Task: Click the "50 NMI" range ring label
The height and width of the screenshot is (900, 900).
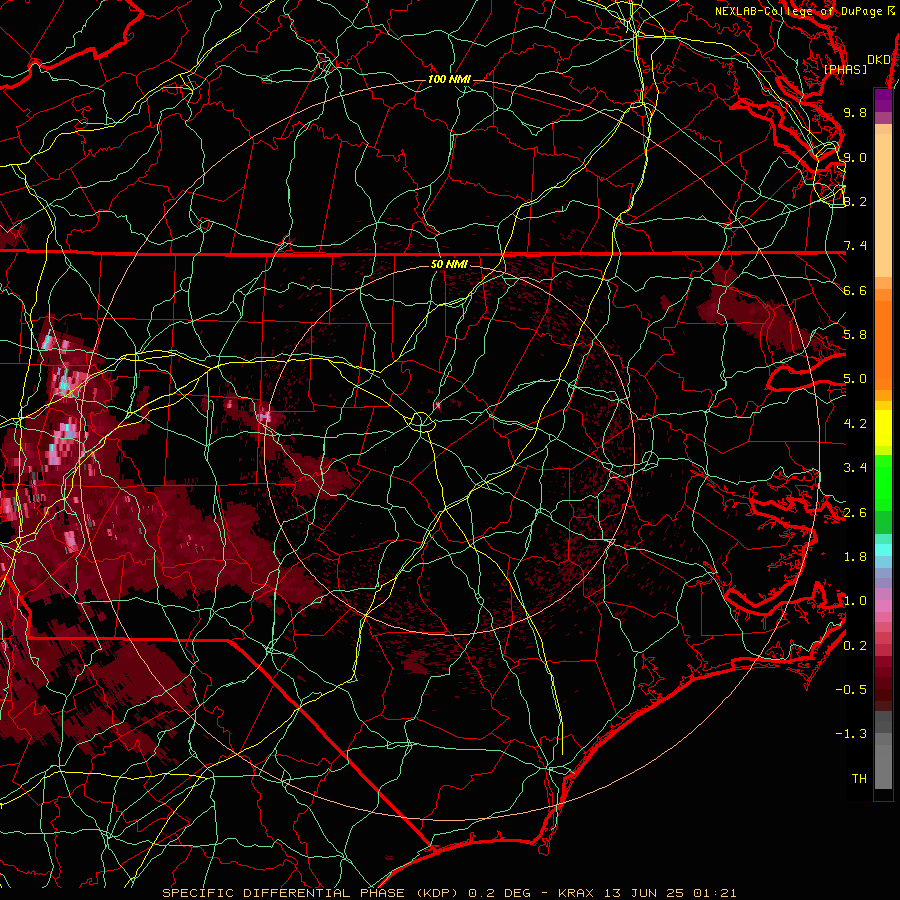Action: 449,264
